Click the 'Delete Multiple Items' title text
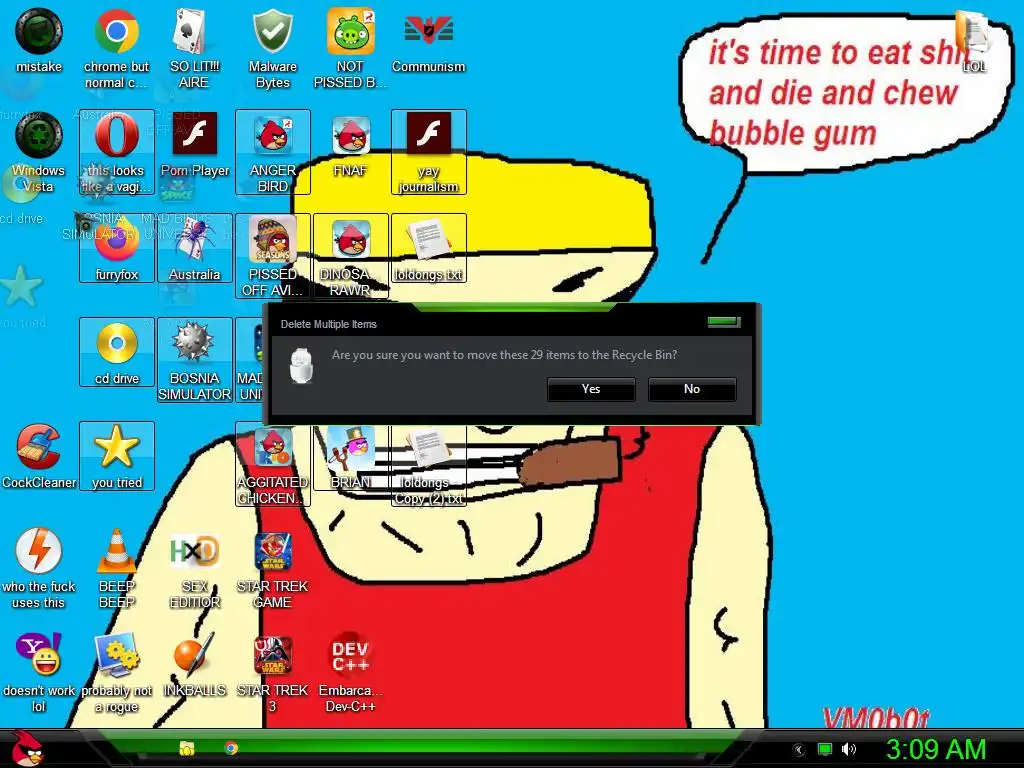Image resolution: width=1024 pixels, height=768 pixels. [x=328, y=324]
